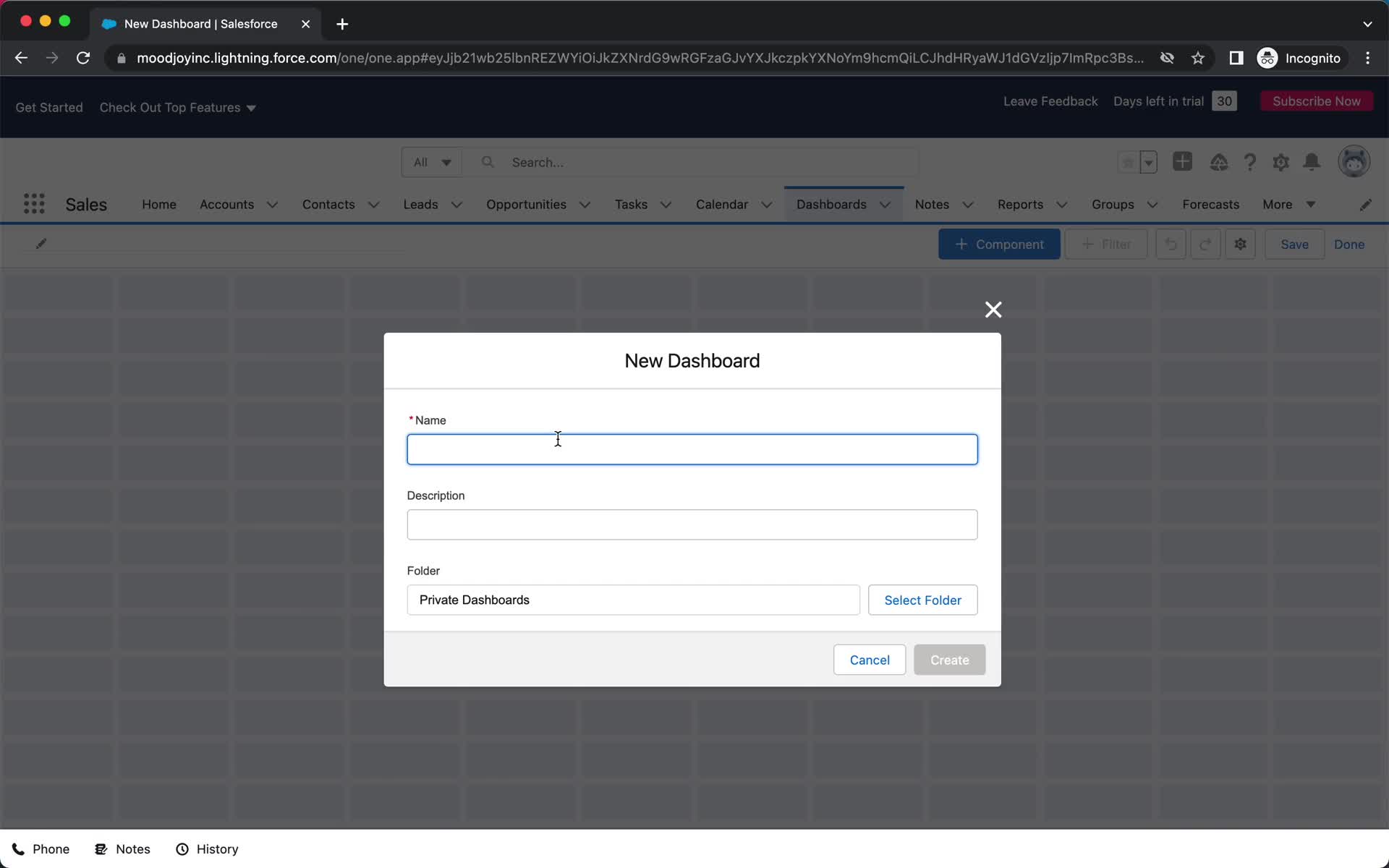This screenshot has width=1389, height=868.
Task: Click Cancel to dismiss New Dashboard dialog
Action: [870, 660]
